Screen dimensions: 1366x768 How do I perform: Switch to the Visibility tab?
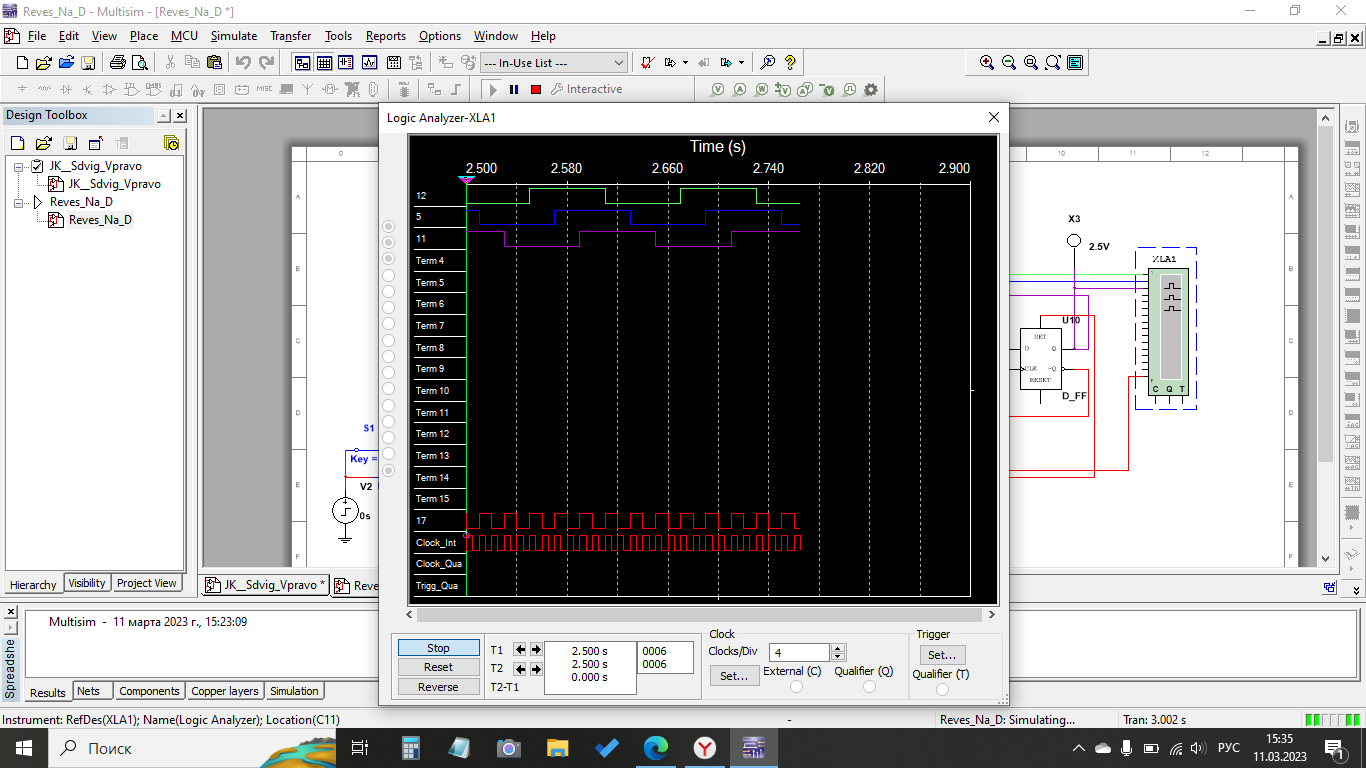(x=87, y=583)
